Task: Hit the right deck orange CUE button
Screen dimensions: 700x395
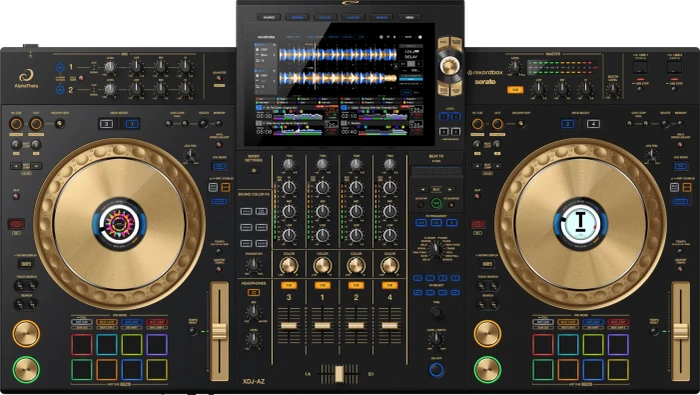Action: (x=487, y=333)
